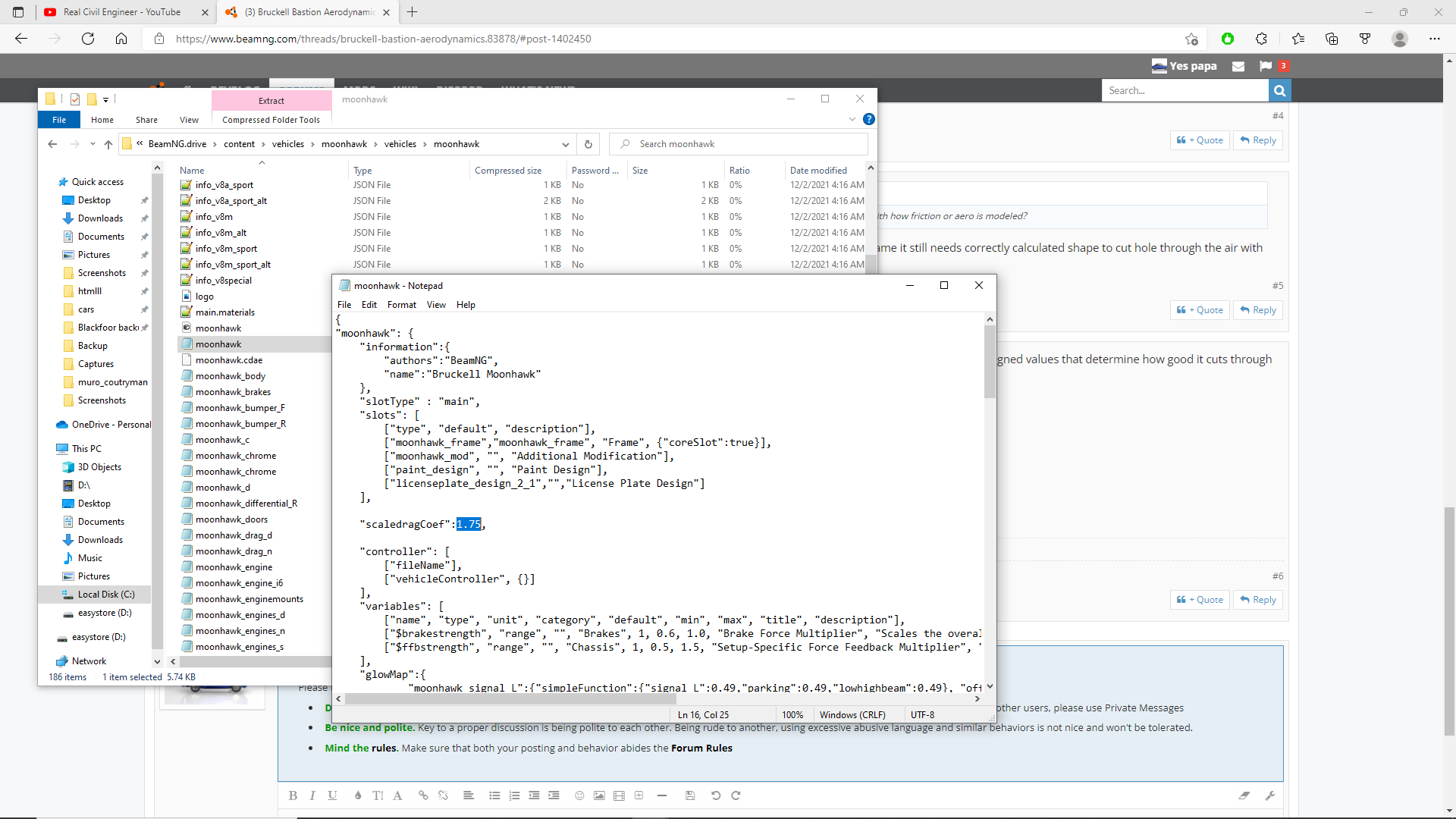Screen dimensions: 1456x819
Task: Remove link with unlink icon
Action: tap(443, 795)
